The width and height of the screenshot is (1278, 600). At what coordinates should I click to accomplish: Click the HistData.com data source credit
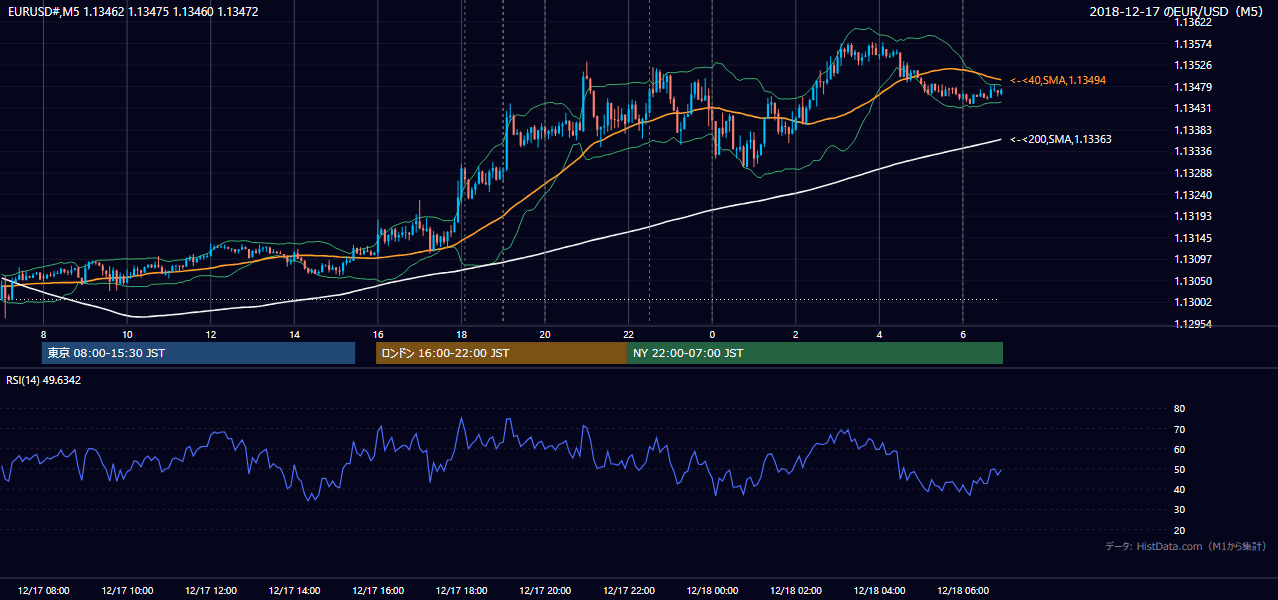pos(1186,546)
